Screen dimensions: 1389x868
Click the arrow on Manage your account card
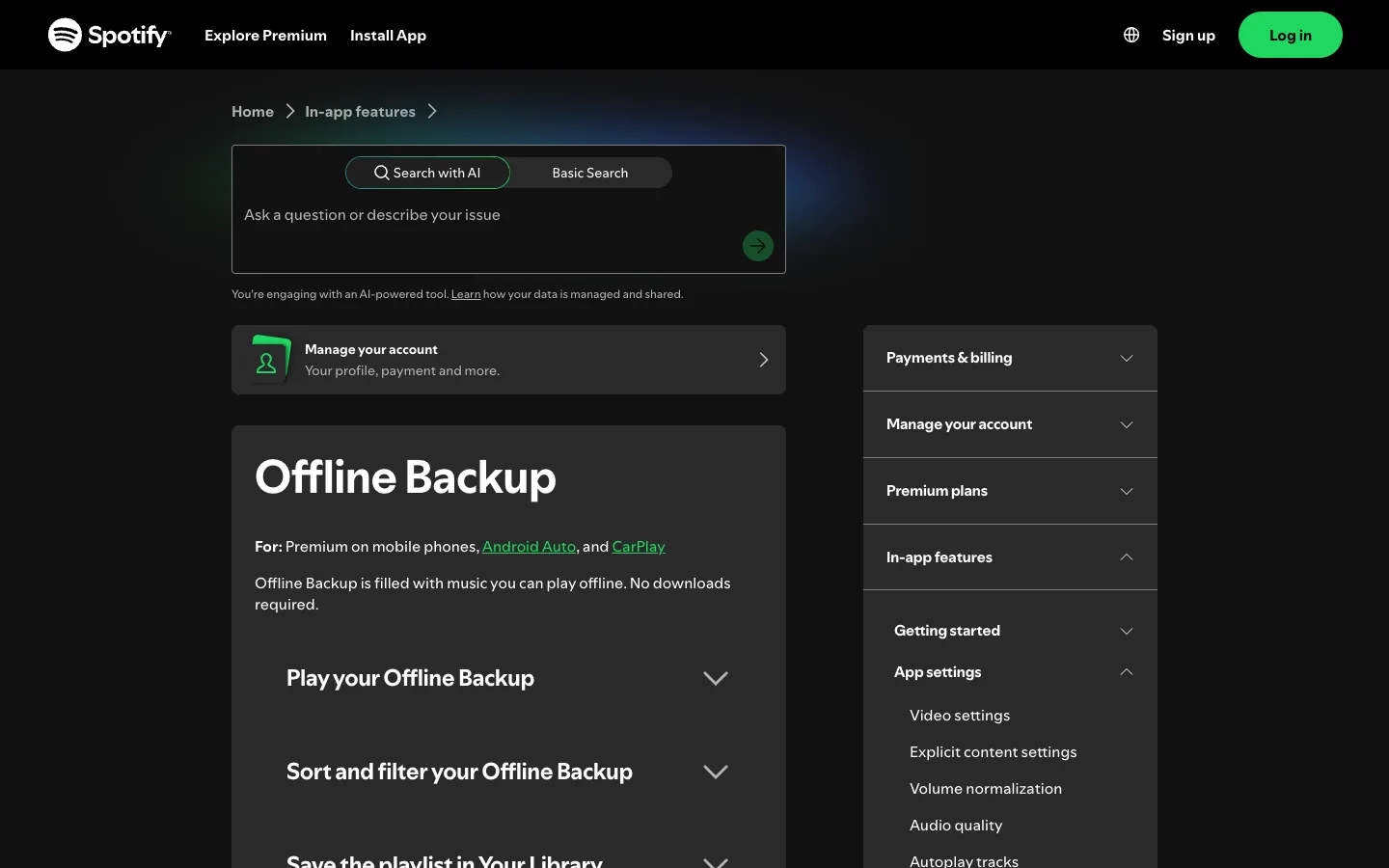click(x=764, y=360)
